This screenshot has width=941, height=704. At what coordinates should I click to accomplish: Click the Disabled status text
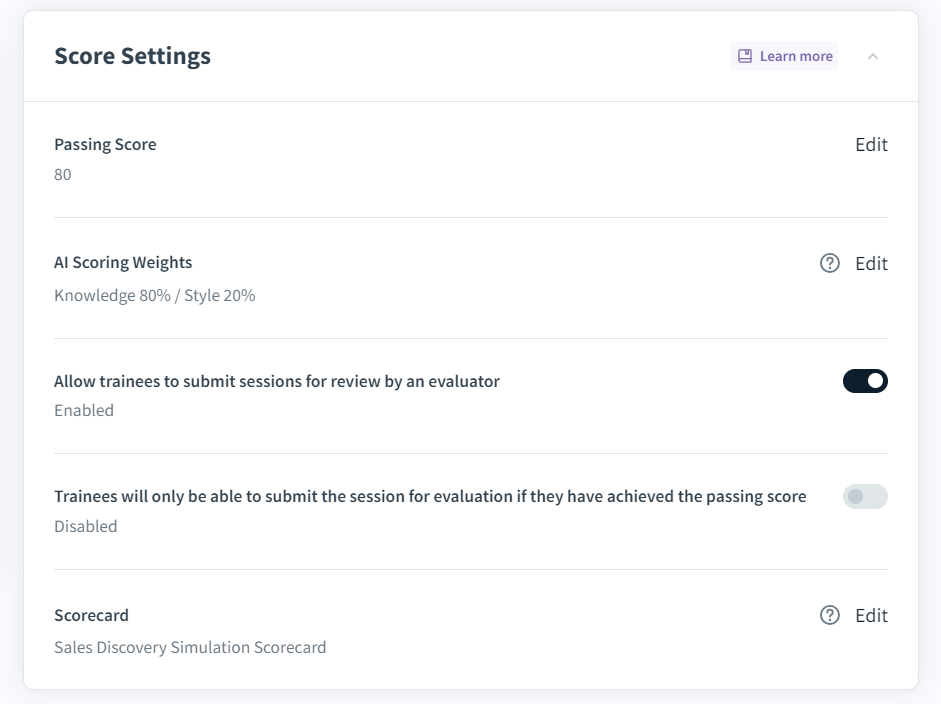86,527
